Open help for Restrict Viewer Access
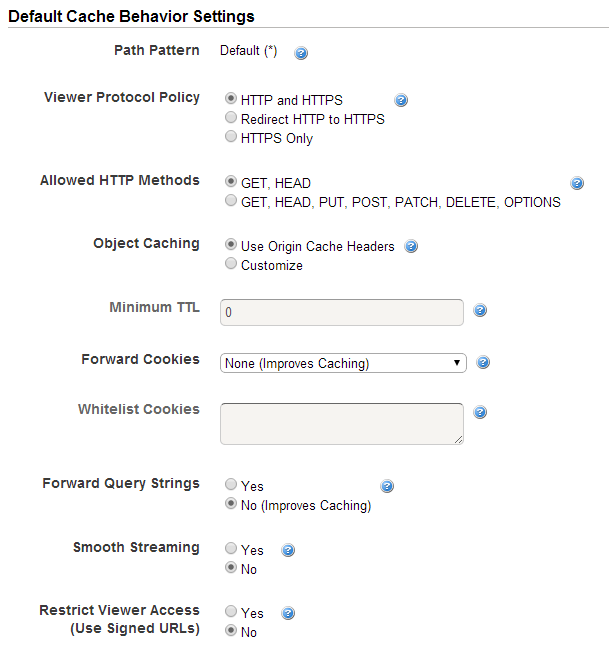Viewport: 609px width, 651px height. (x=288, y=613)
